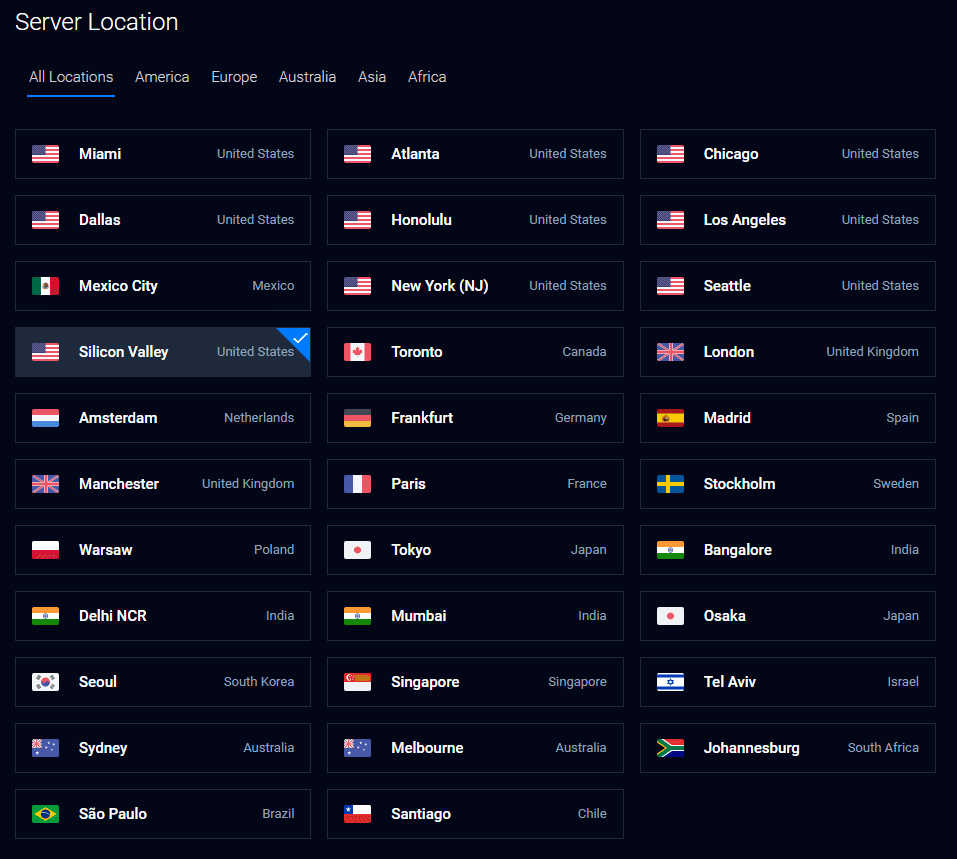Click the Israel flag icon for Tel Aviv
Viewport: 957px width, 859px height.
click(670, 682)
